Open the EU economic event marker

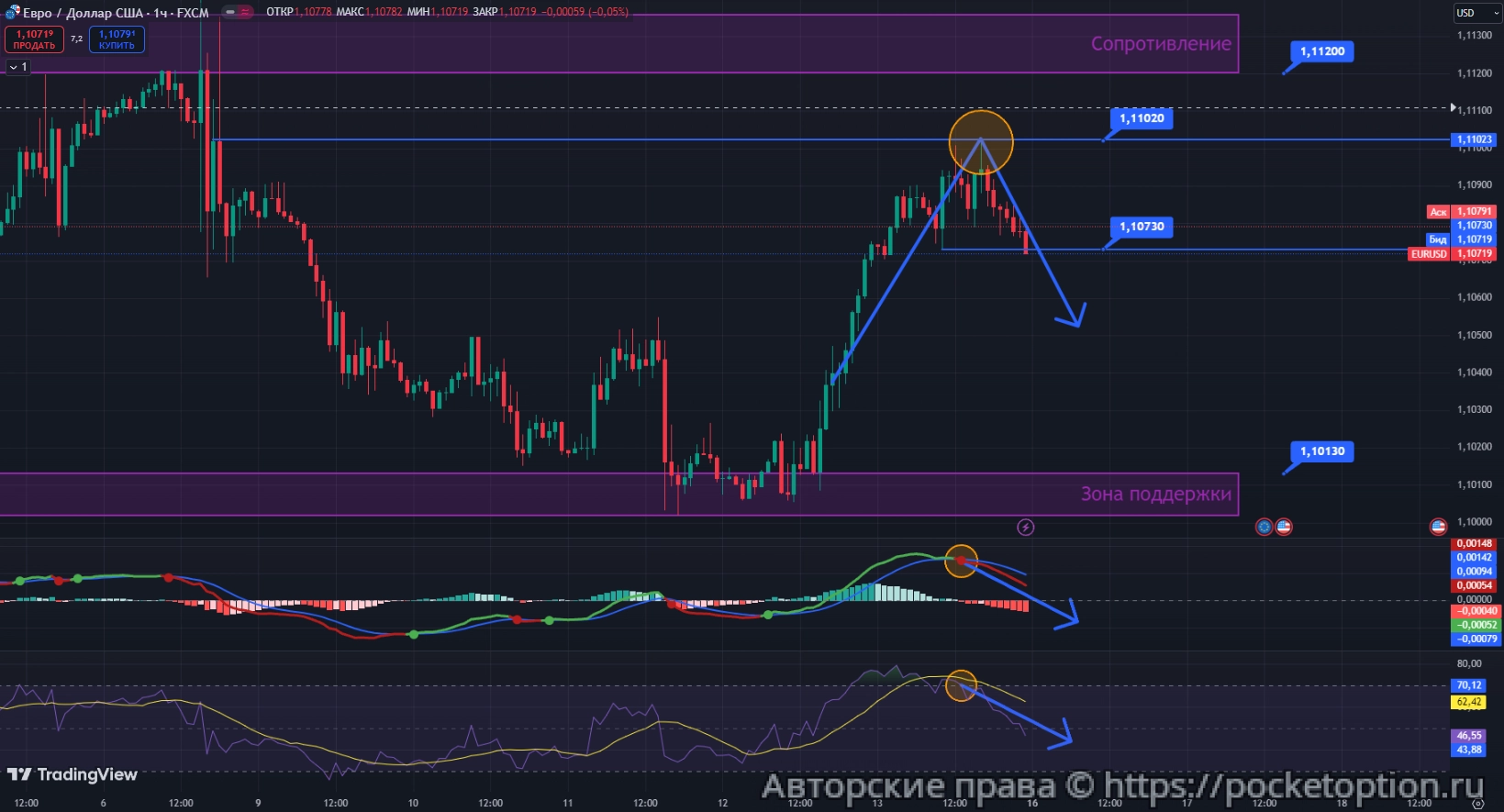coord(1264,527)
